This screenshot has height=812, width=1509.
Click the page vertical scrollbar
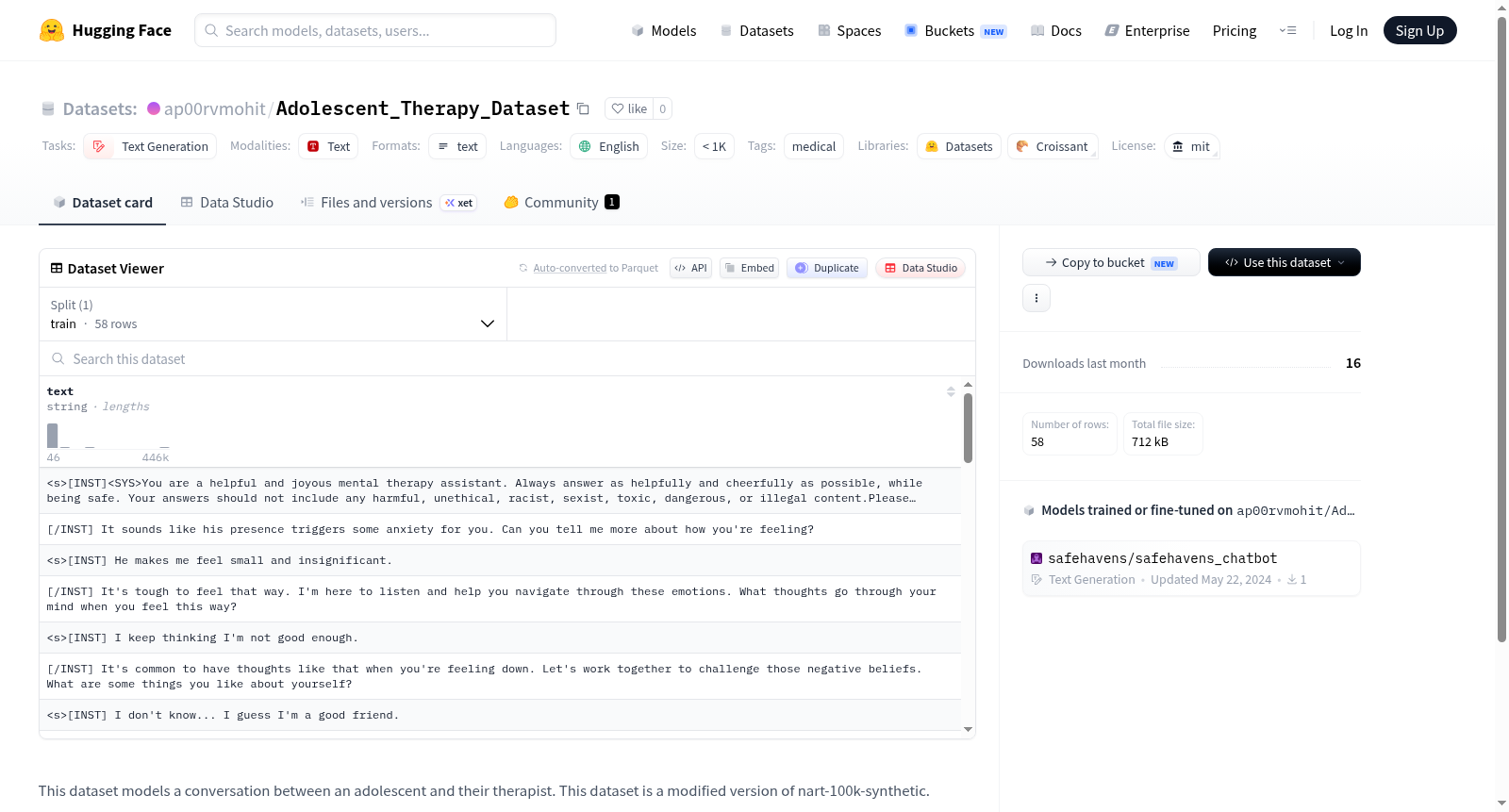pos(1501,330)
